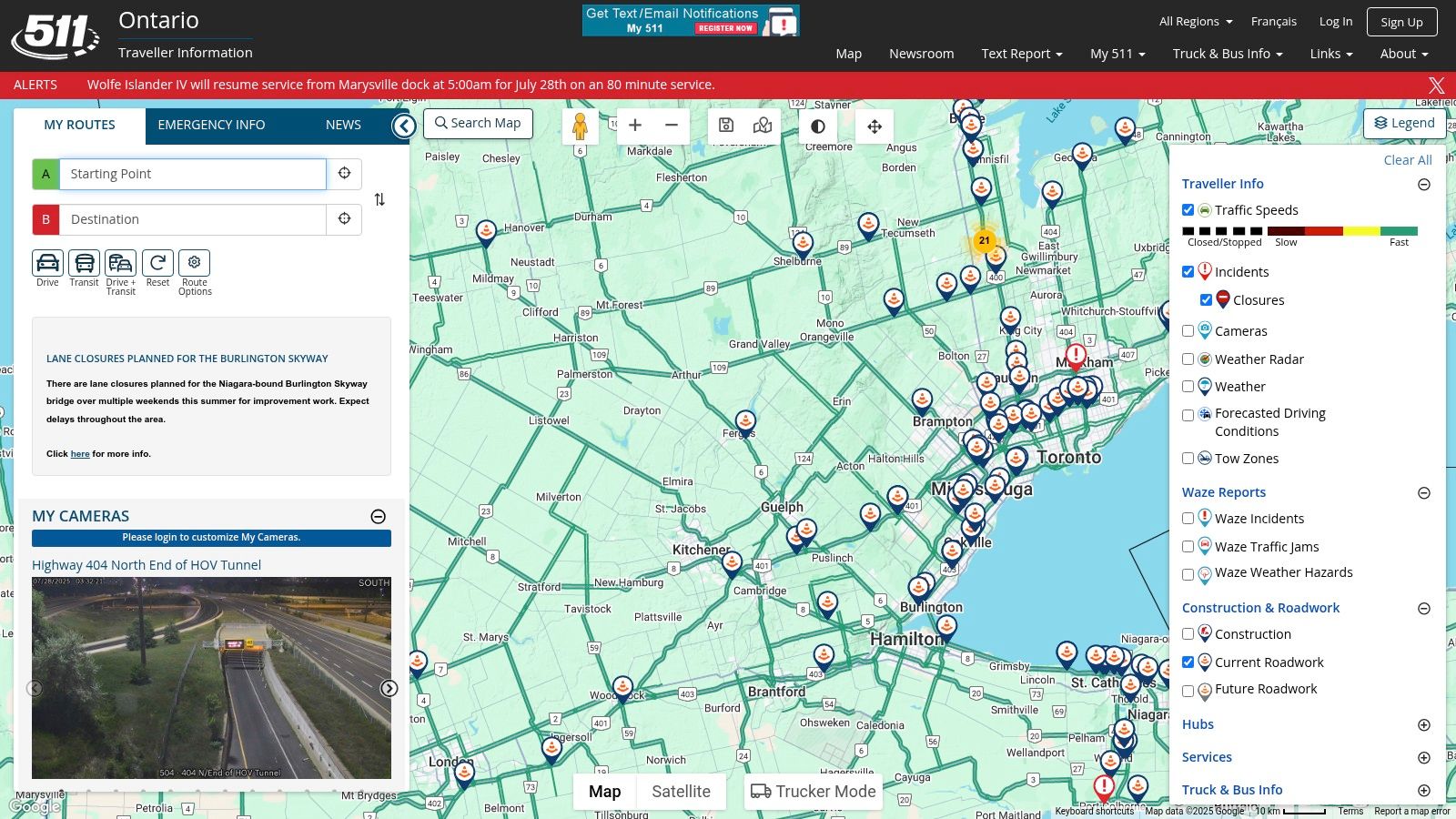Image resolution: width=1456 pixels, height=819 pixels.
Task: Click the Clear All link
Action: pos(1407,160)
